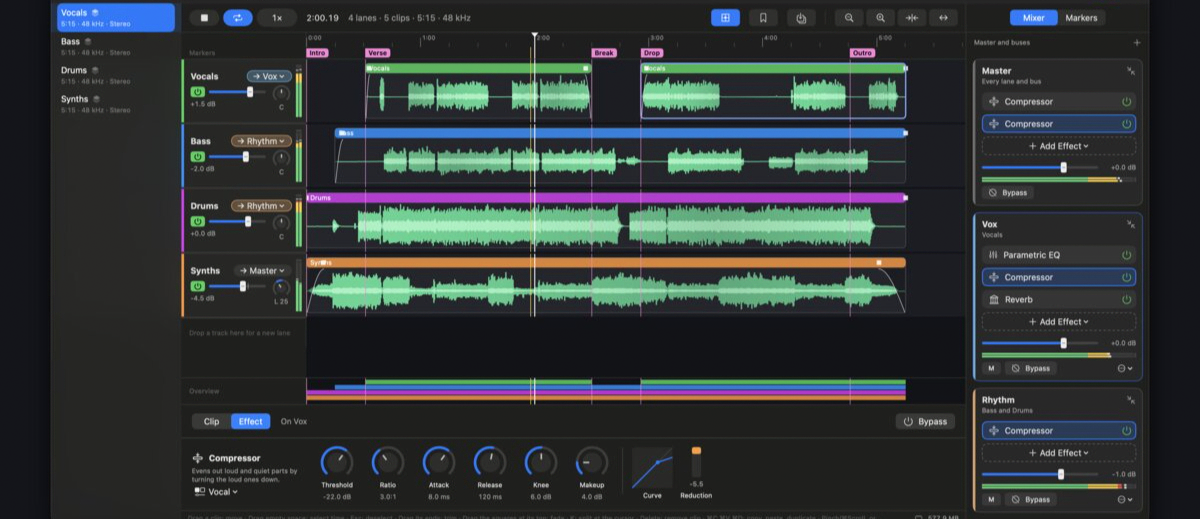Toggle the loop playback button

[238, 17]
